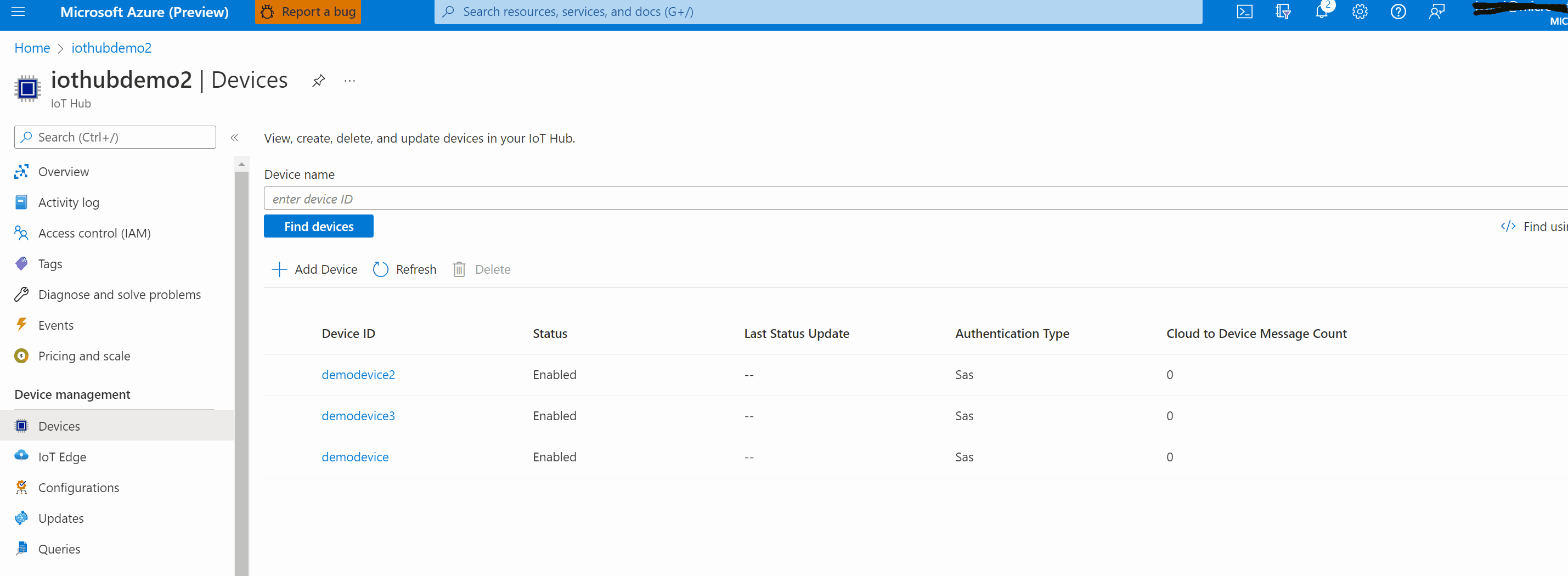Open the help and support icon

tap(1398, 11)
